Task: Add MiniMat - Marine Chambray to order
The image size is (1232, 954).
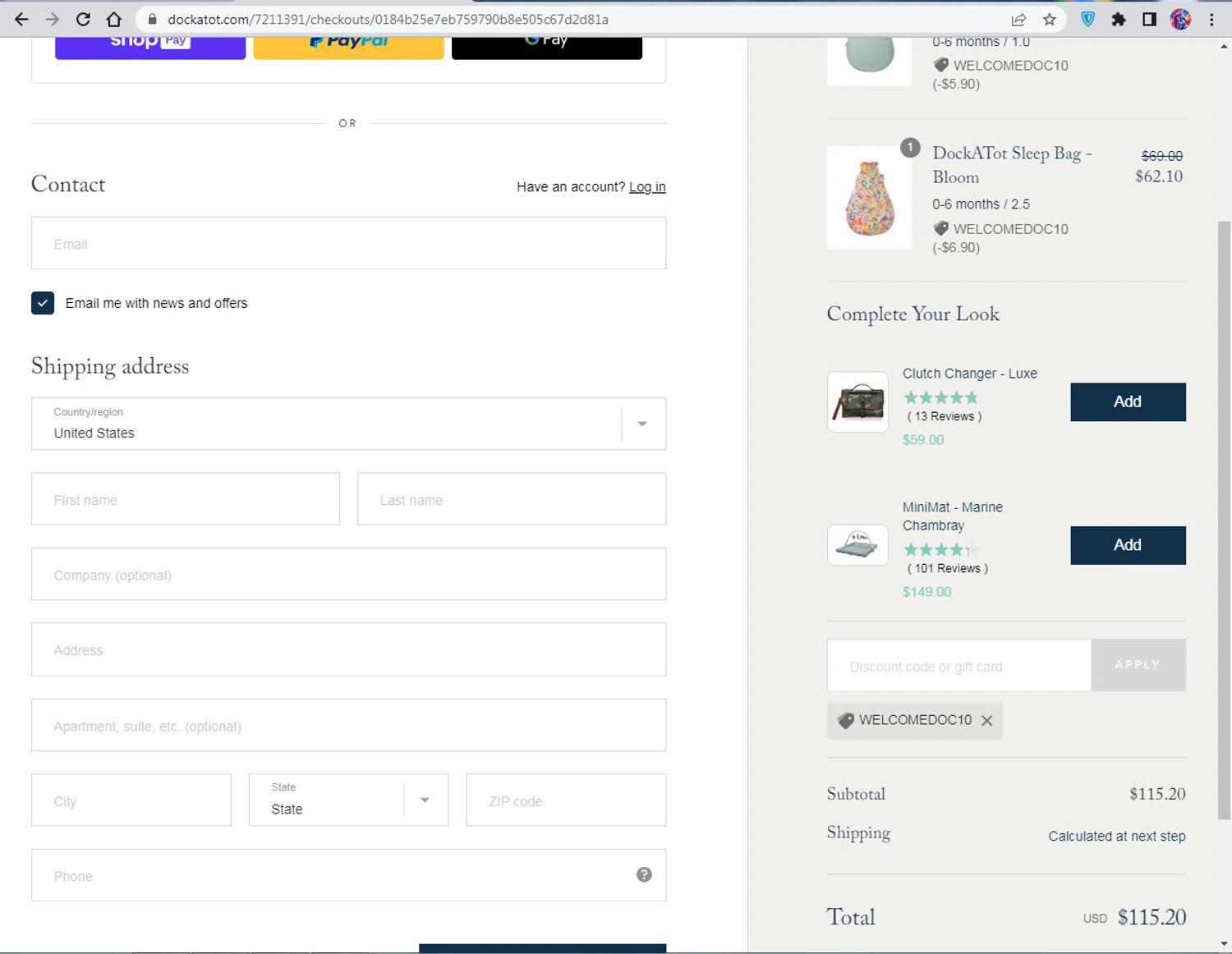Action: click(x=1128, y=545)
